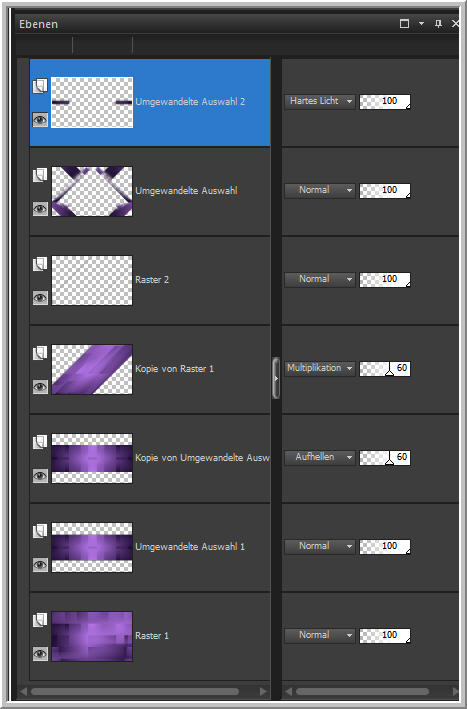Click layer type icon of Raster 1
The width and height of the screenshot is (467, 709).
tap(40, 620)
